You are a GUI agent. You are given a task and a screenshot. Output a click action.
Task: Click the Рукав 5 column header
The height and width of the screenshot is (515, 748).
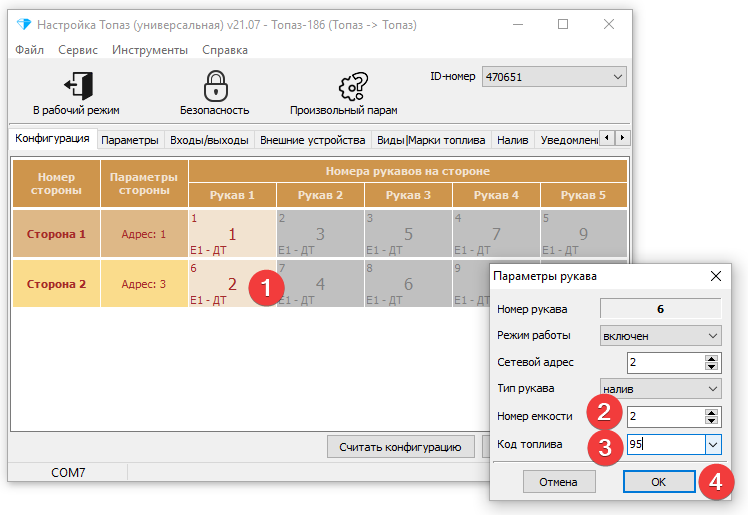(x=583, y=196)
